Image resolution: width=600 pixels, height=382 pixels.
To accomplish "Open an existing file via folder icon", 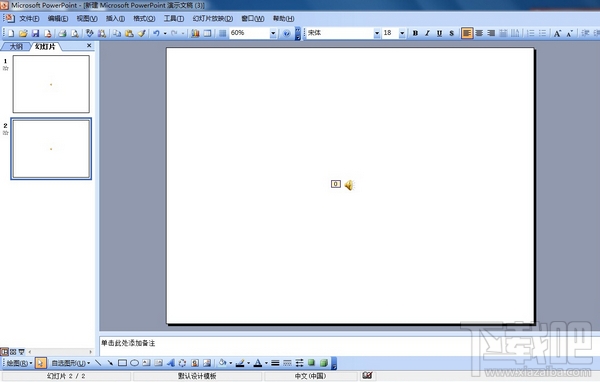I will tap(23, 33).
